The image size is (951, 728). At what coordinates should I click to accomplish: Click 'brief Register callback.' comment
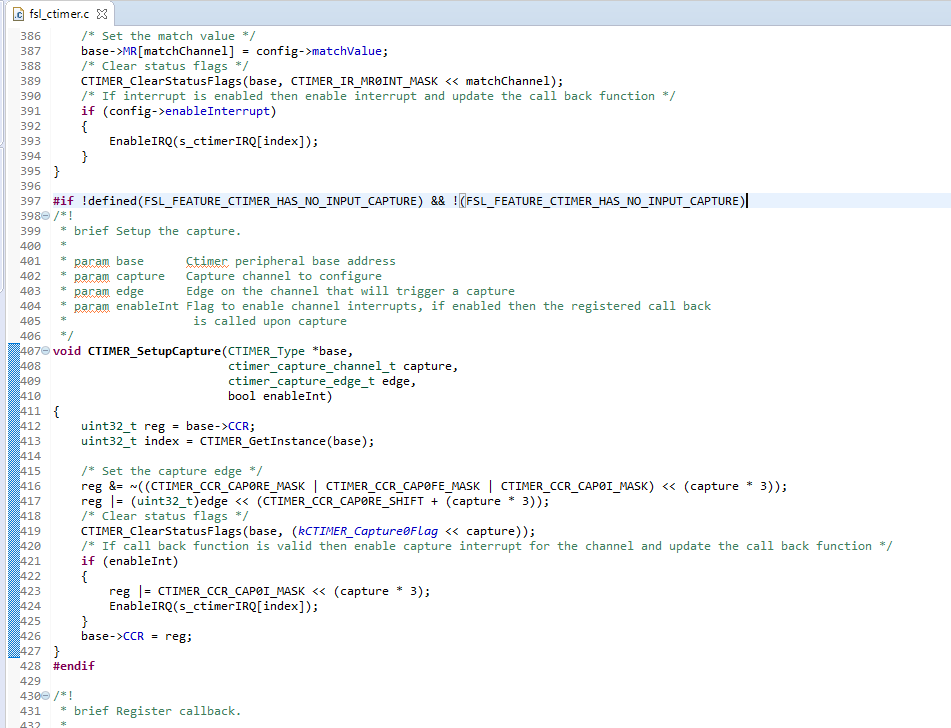[157, 711]
